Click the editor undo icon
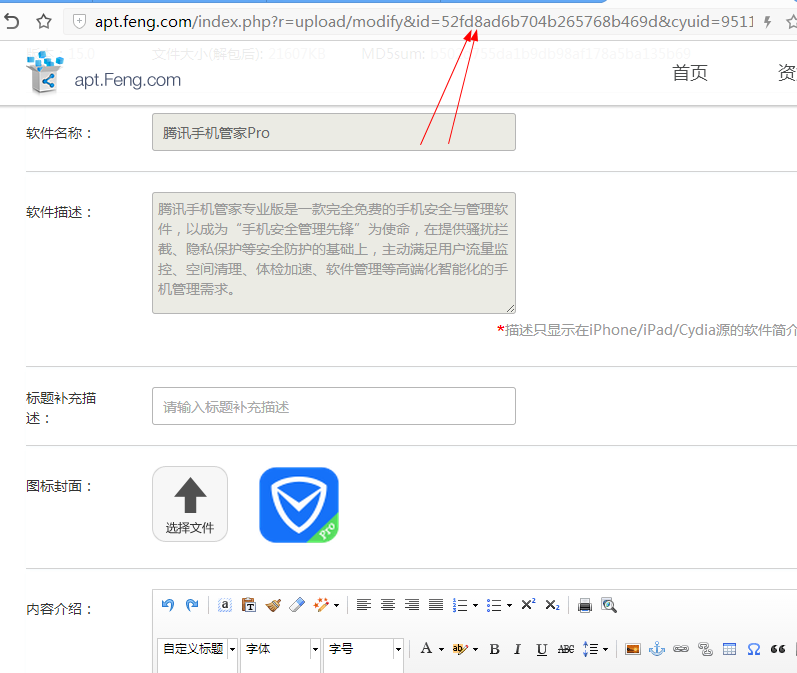This screenshot has width=797, height=673. click(x=168, y=605)
